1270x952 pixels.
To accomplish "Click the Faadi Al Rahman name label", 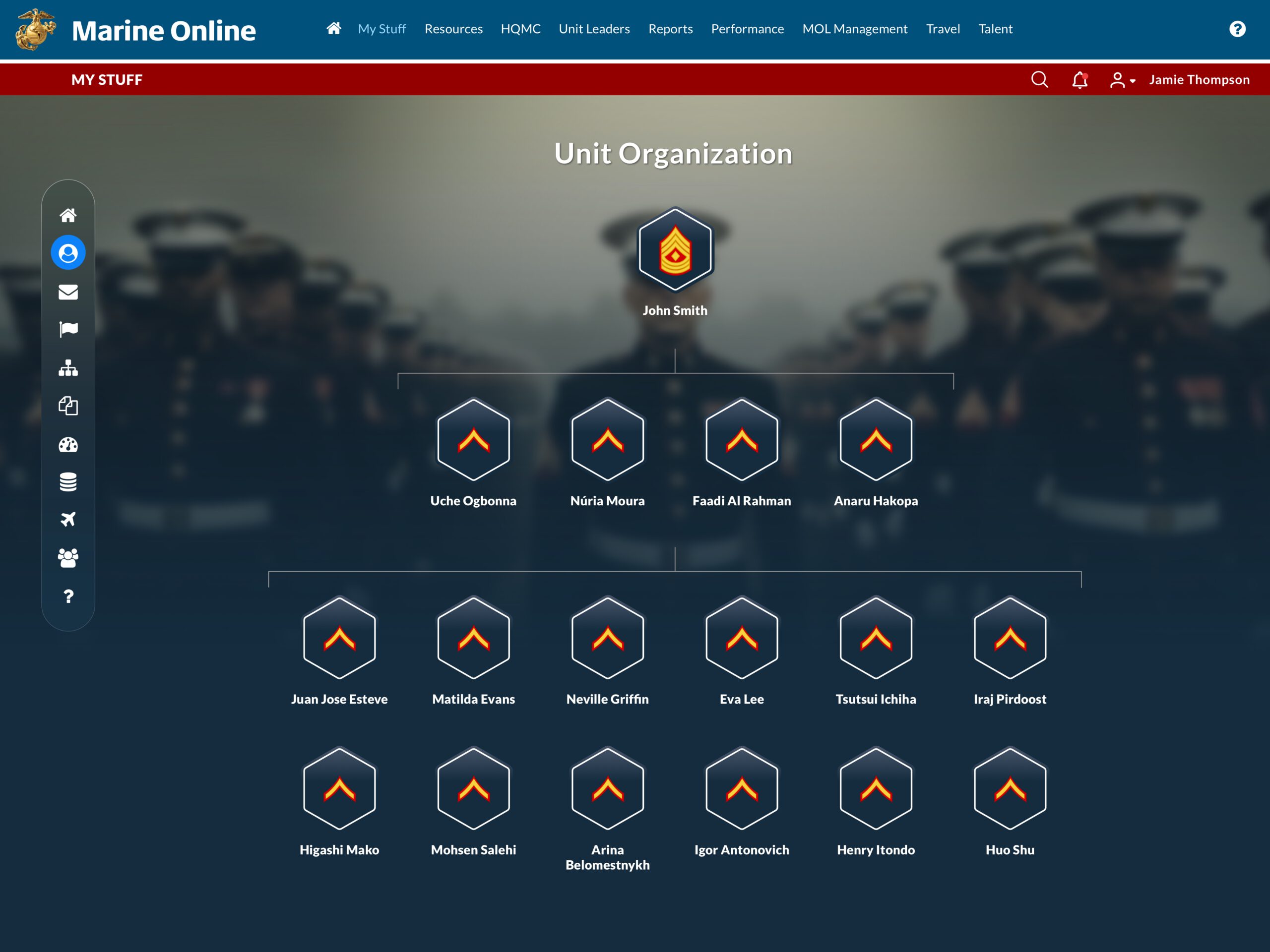I will pos(742,501).
